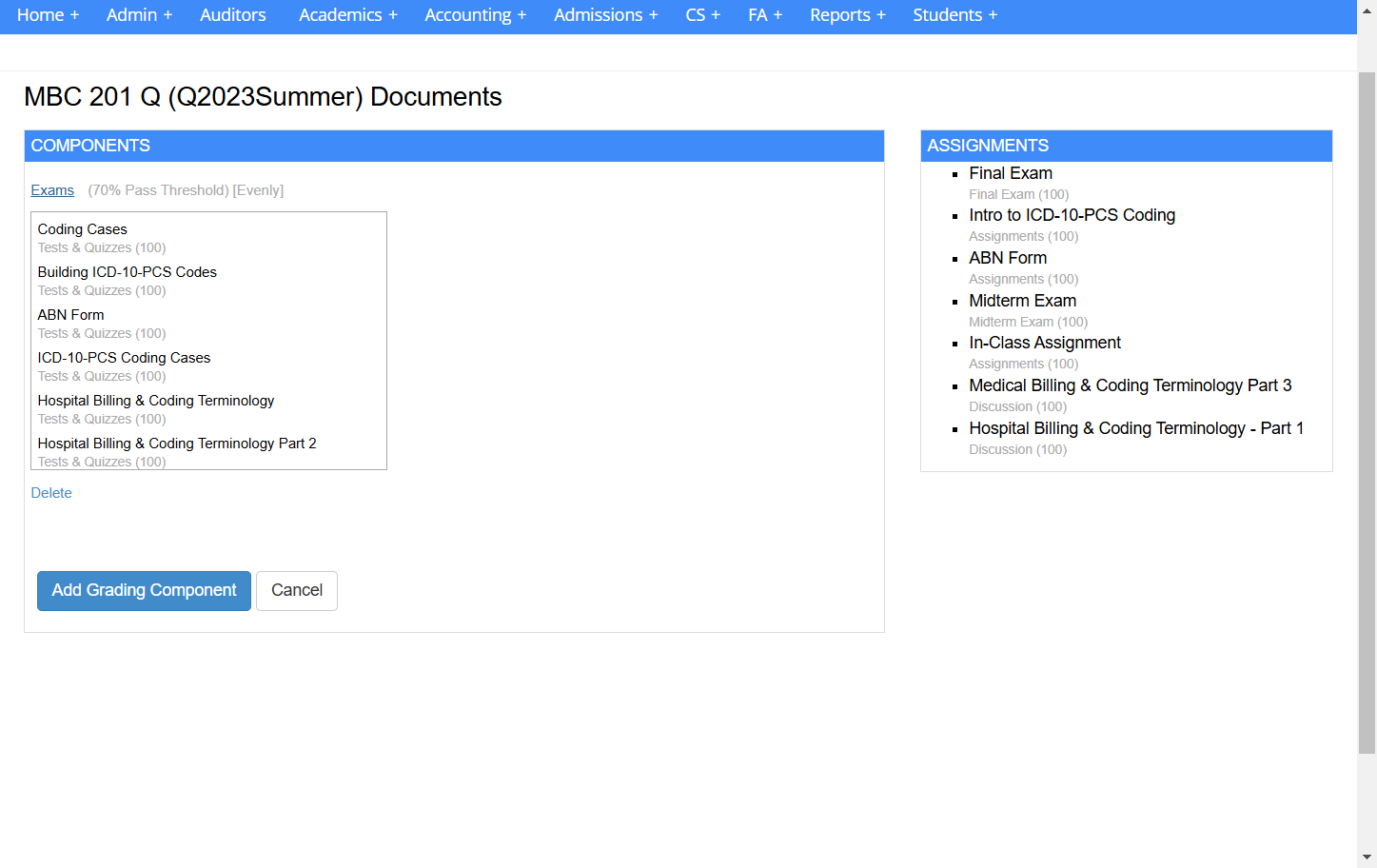Viewport: 1377px width, 868px height.
Task: Click the Delete link
Action: (x=51, y=493)
